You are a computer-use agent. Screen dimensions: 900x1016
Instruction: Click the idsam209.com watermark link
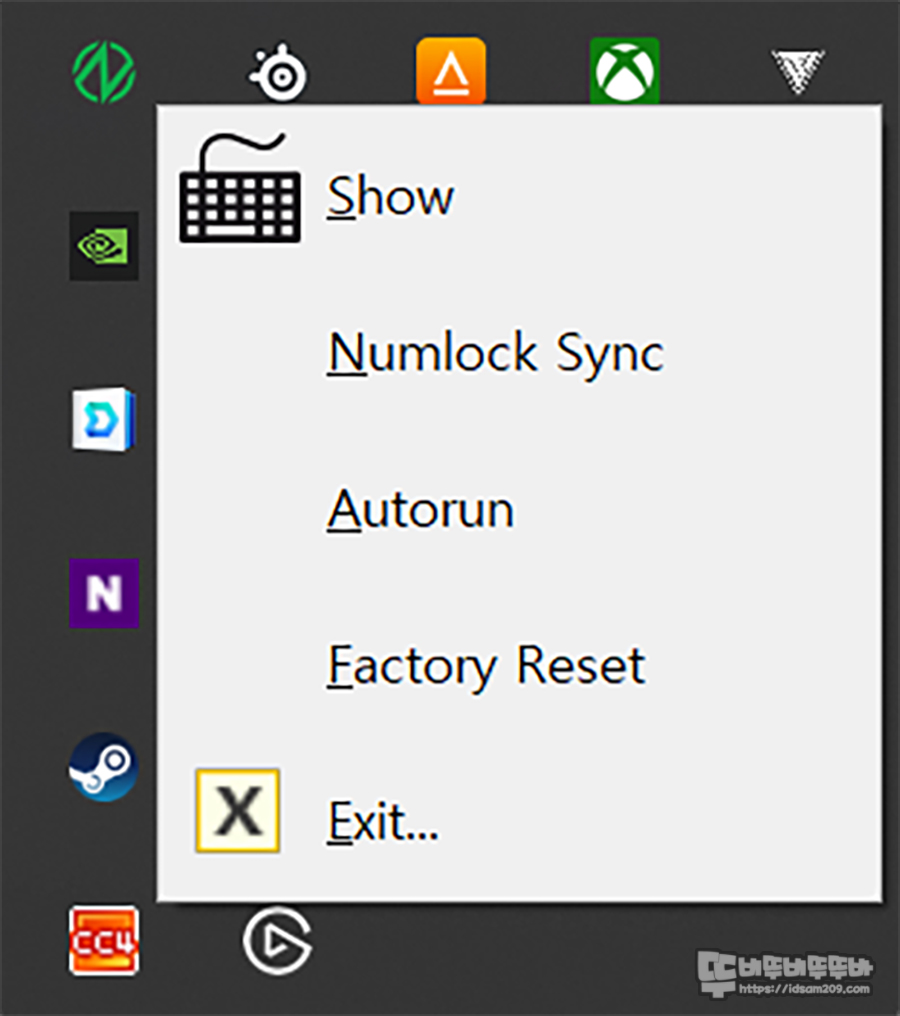803,989
